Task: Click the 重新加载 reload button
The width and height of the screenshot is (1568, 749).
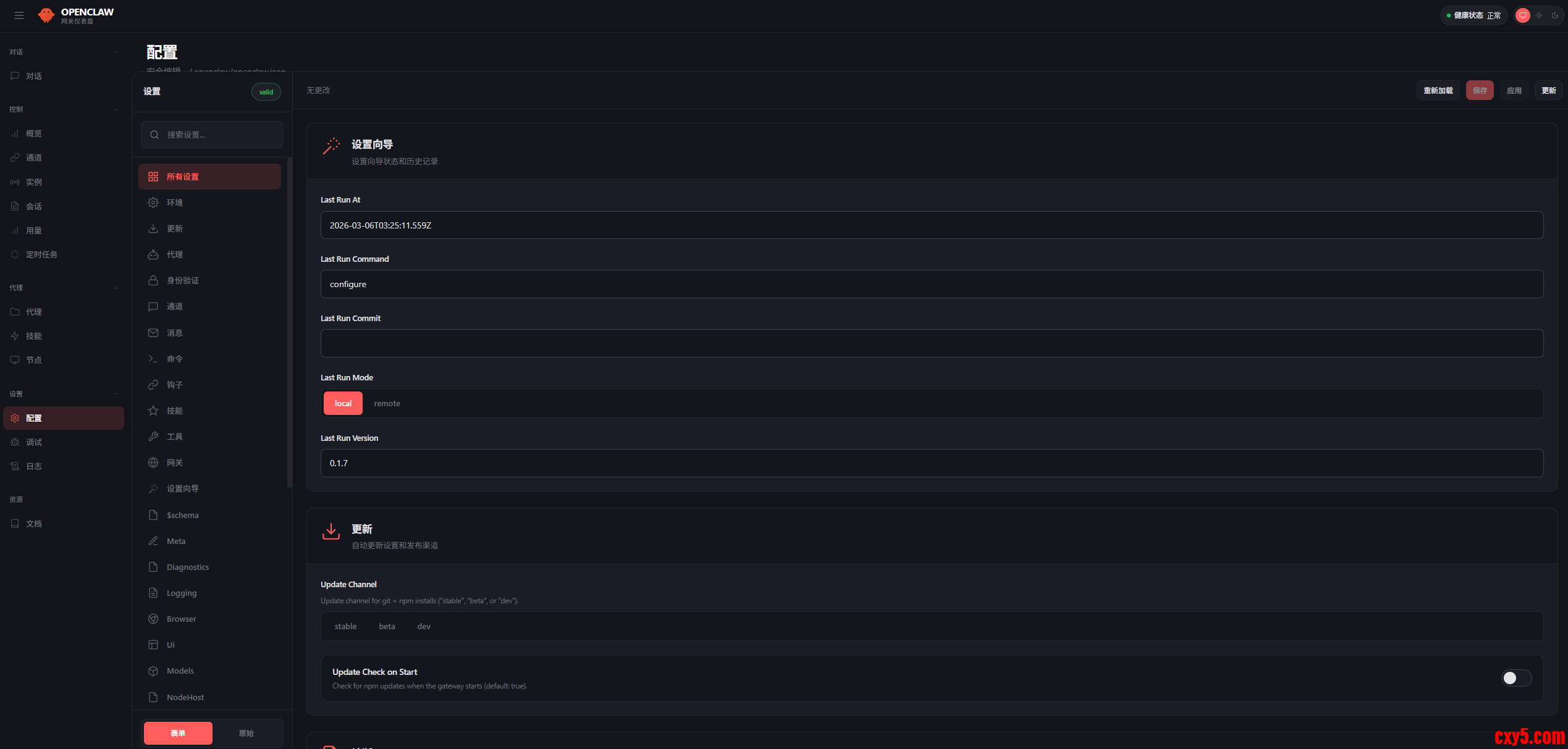Action: pos(1438,90)
